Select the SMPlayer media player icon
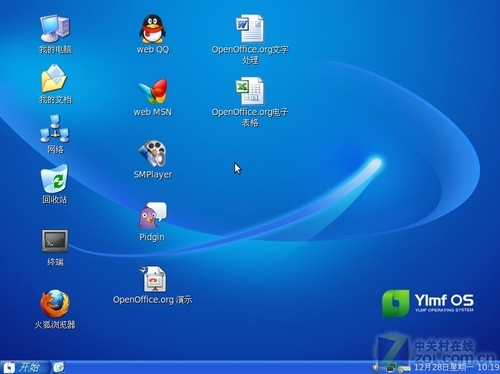The image size is (500, 374). point(153,153)
